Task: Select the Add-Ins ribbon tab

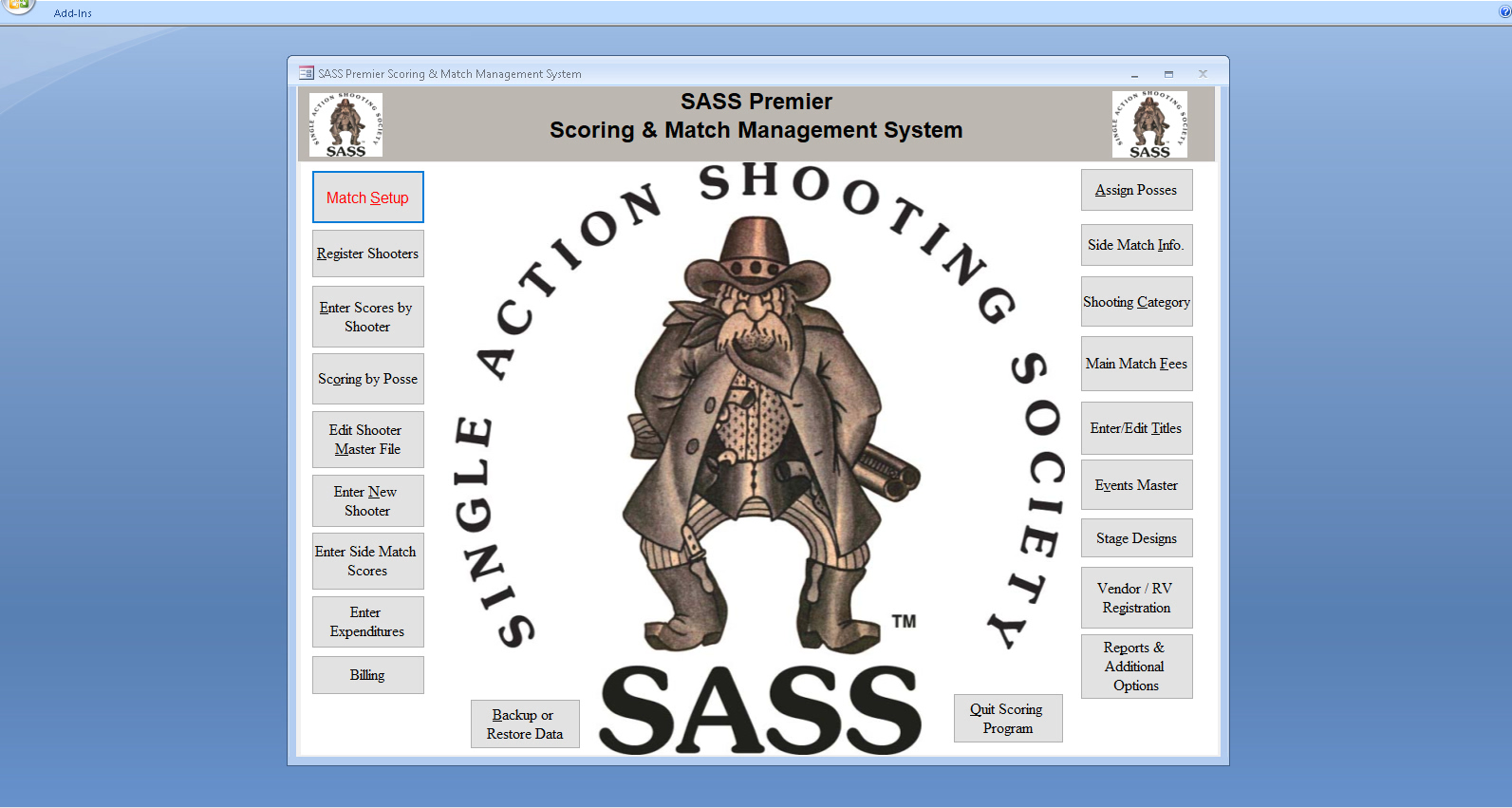Action: 73,13
